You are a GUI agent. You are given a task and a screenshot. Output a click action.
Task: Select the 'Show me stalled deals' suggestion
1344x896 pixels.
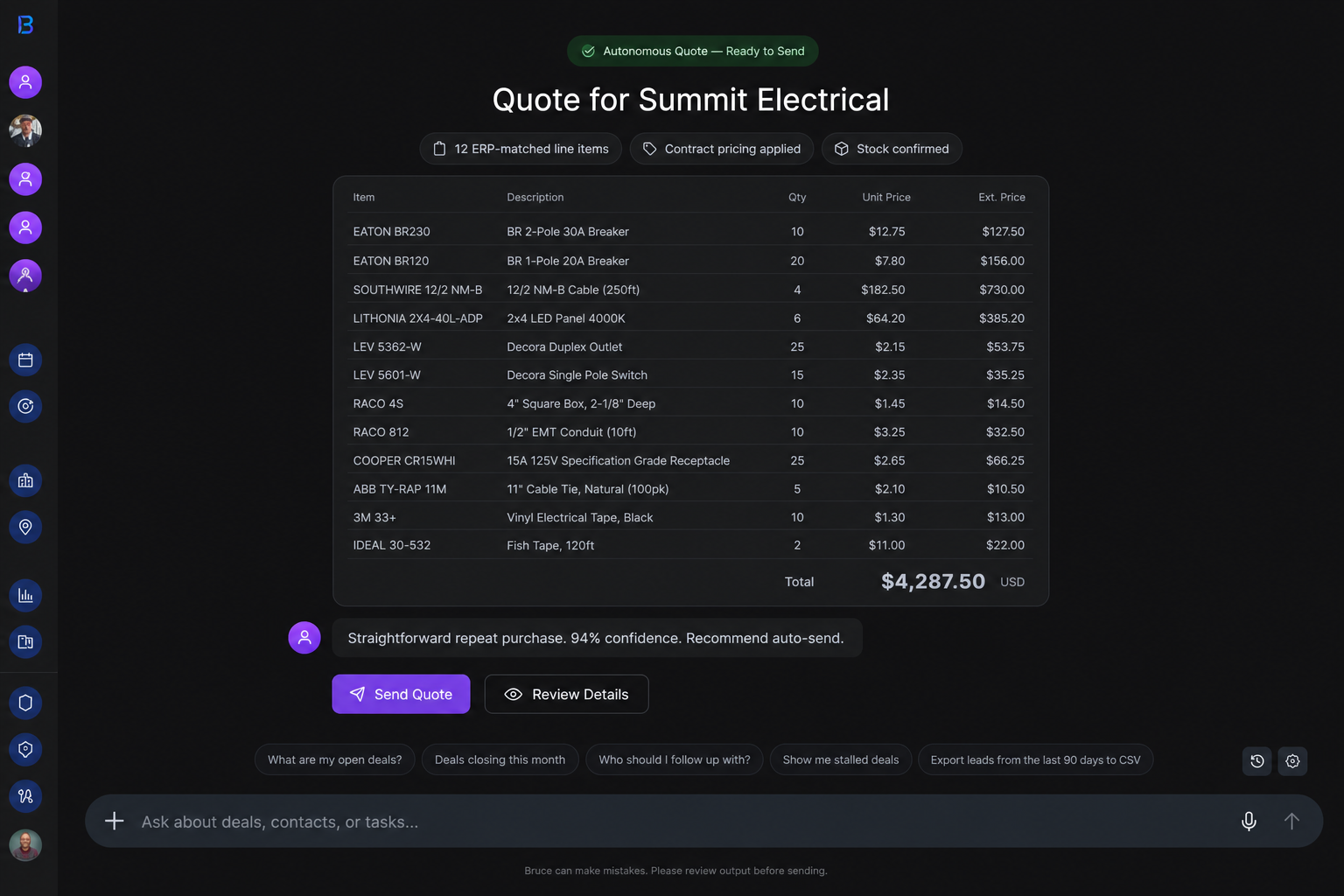click(841, 759)
